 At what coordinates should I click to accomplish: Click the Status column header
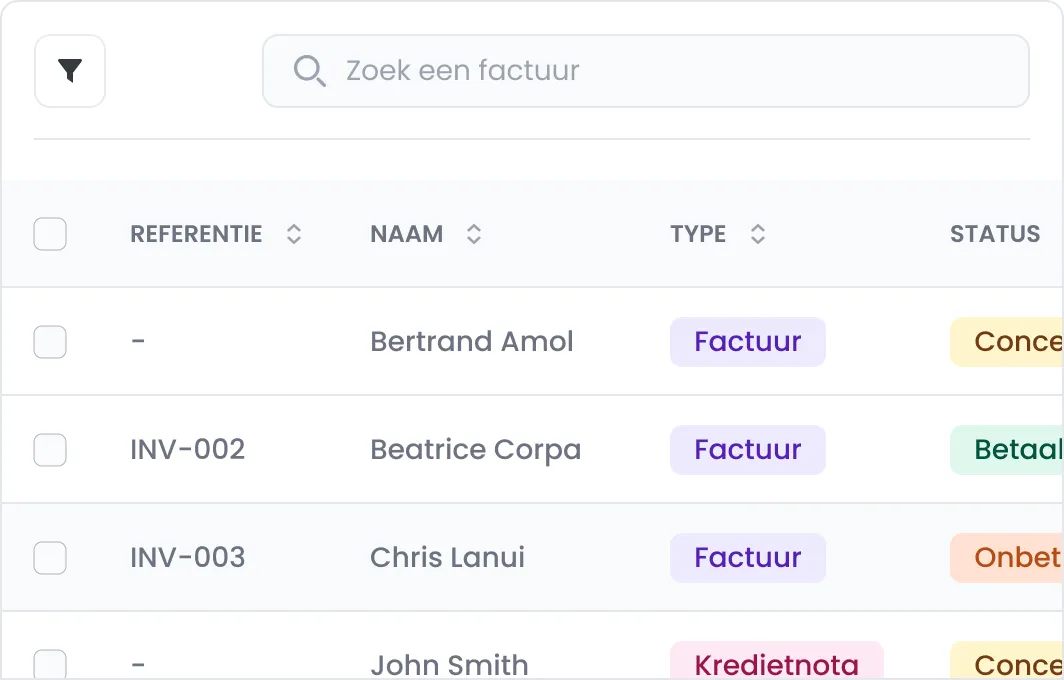coord(995,234)
